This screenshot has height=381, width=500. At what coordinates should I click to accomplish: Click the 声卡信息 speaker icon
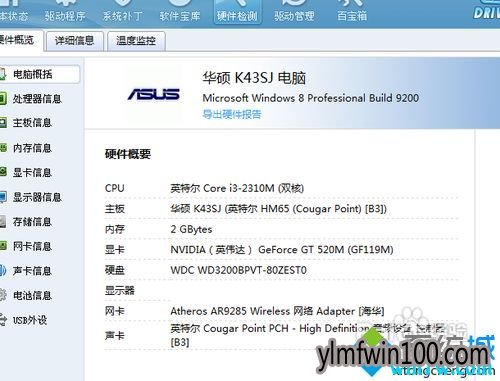(x=3, y=271)
